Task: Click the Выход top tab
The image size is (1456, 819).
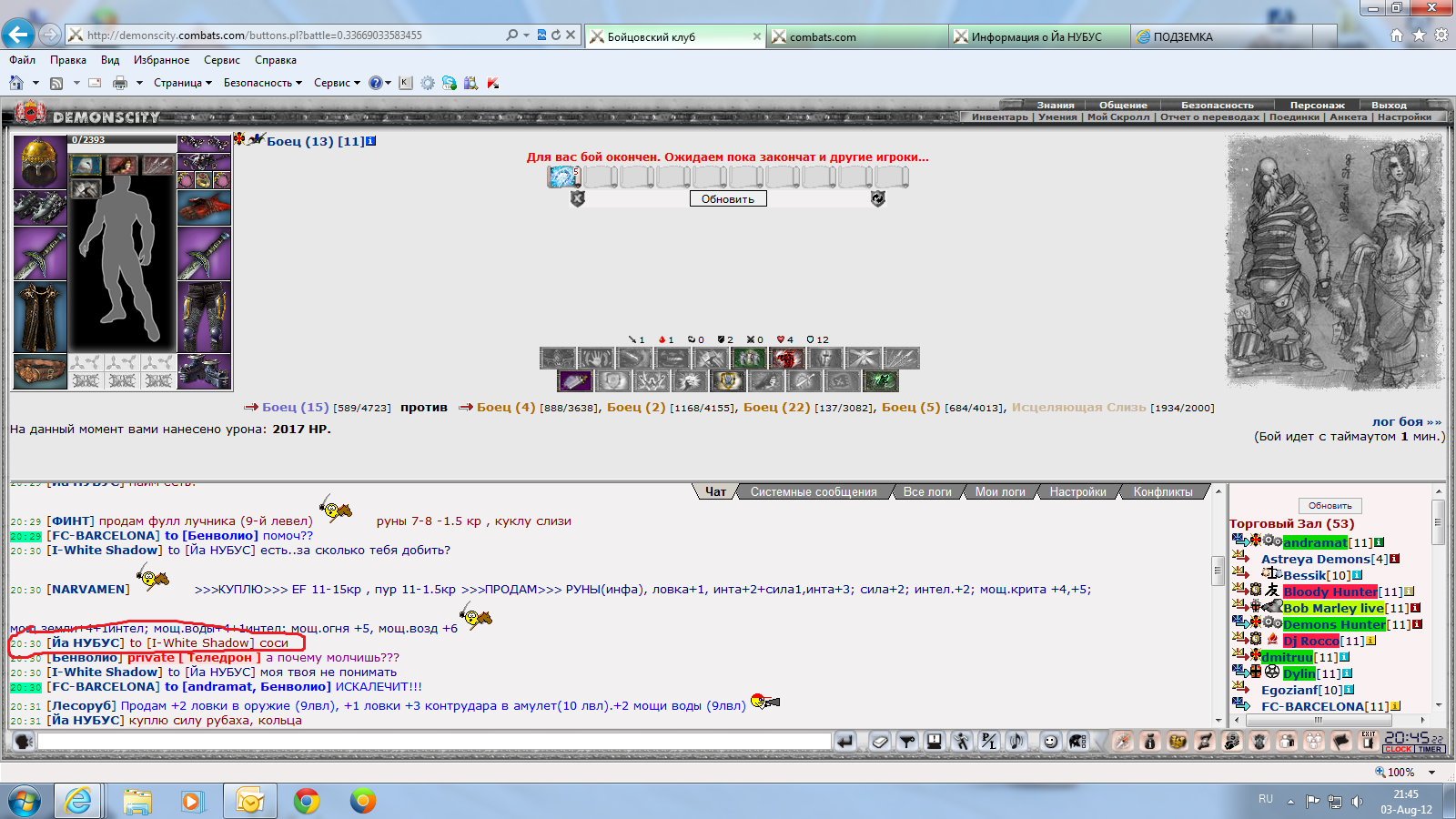Action: point(1389,105)
